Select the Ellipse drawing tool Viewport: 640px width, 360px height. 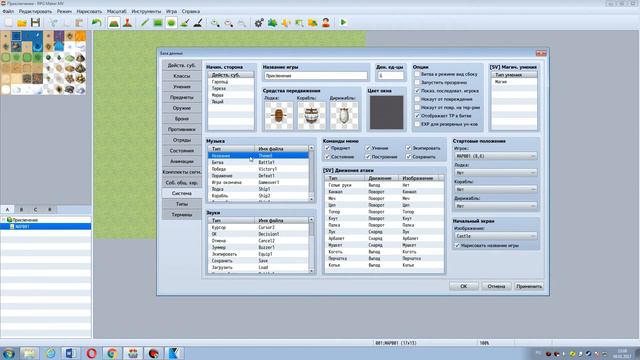[x=171, y=22]
